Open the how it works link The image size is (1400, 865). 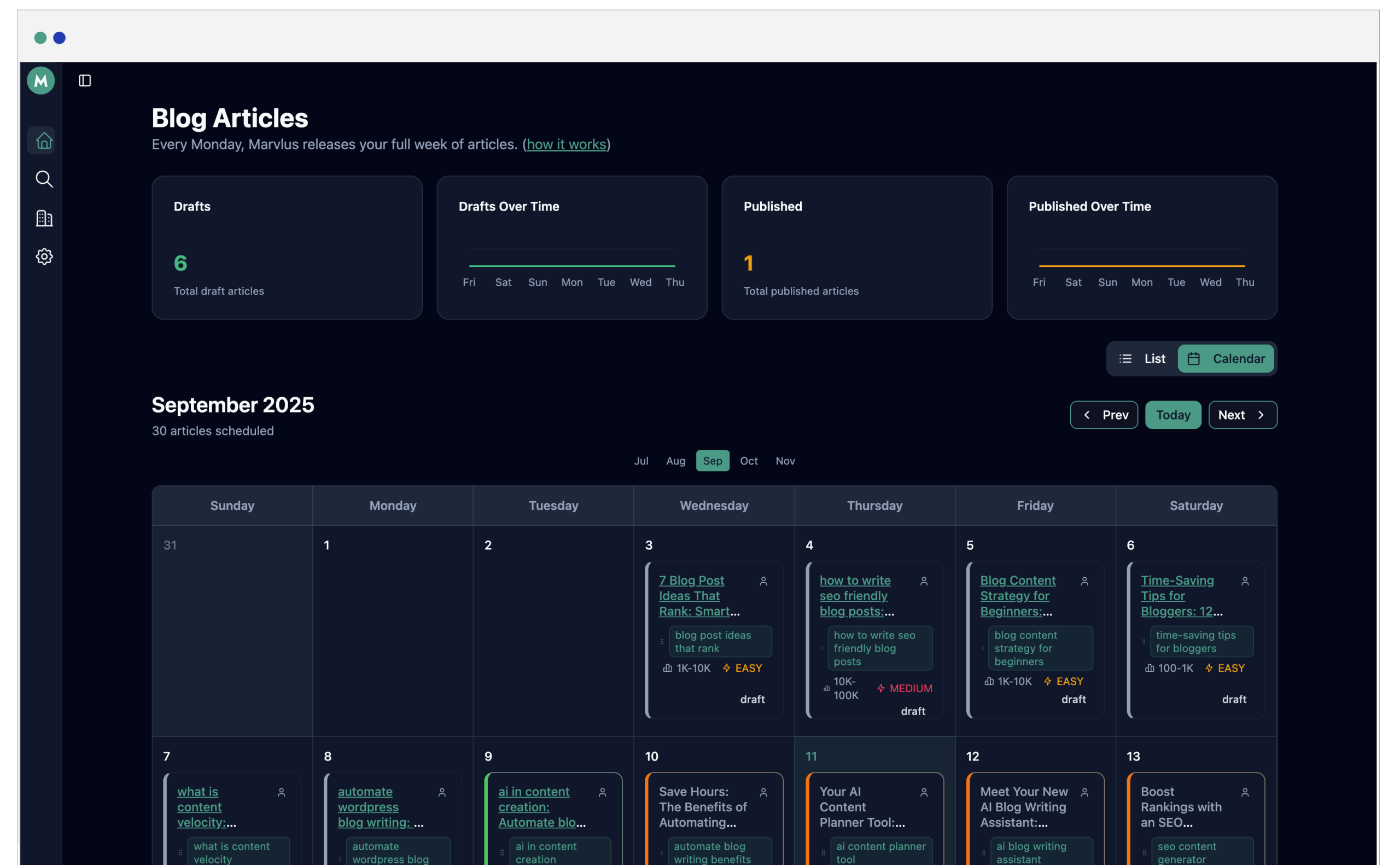566,144
